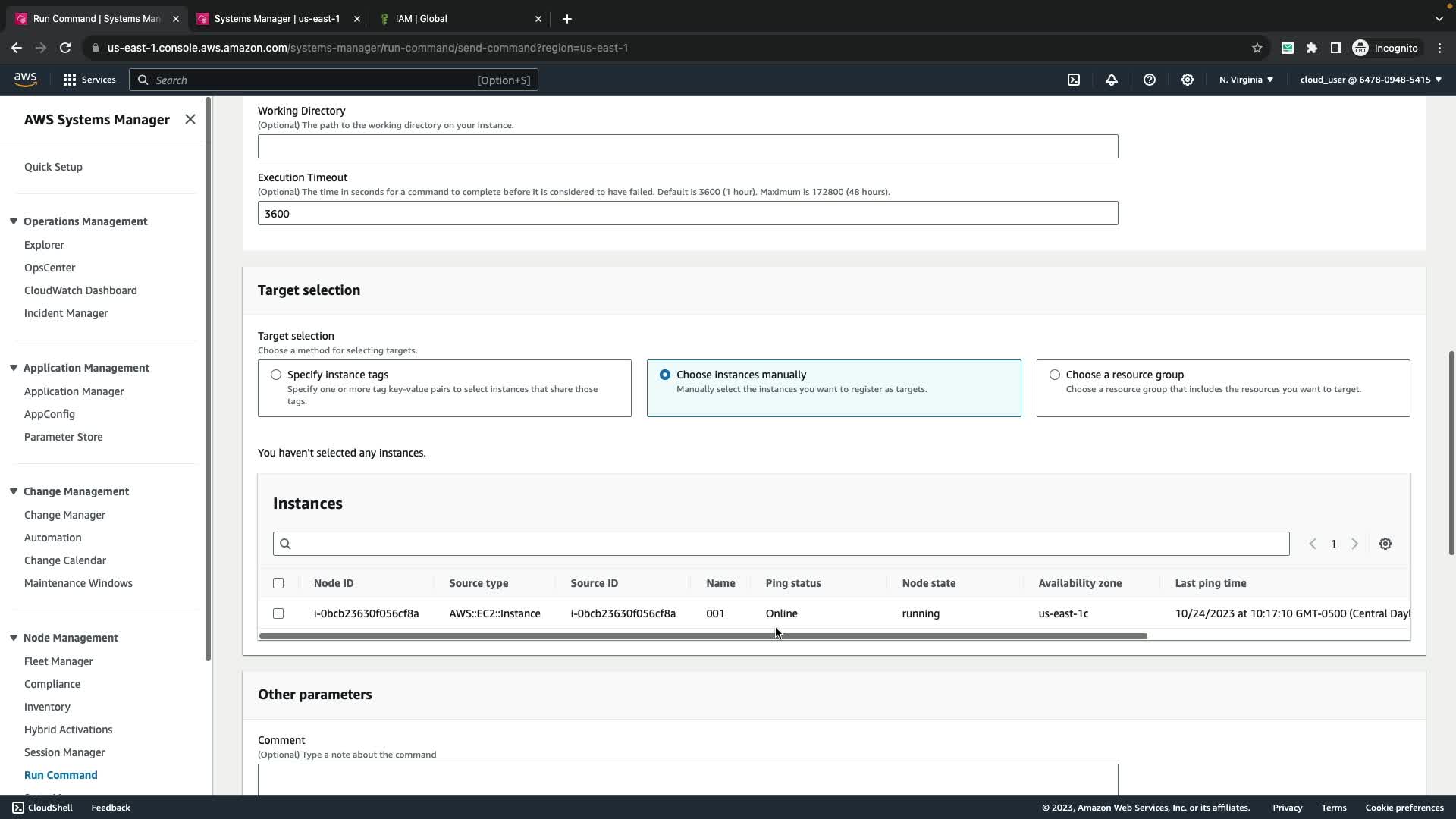This screenshot has height=819, width=1456.
Task: Collapse the Node Management section
Action: click(x=14, y=638)
